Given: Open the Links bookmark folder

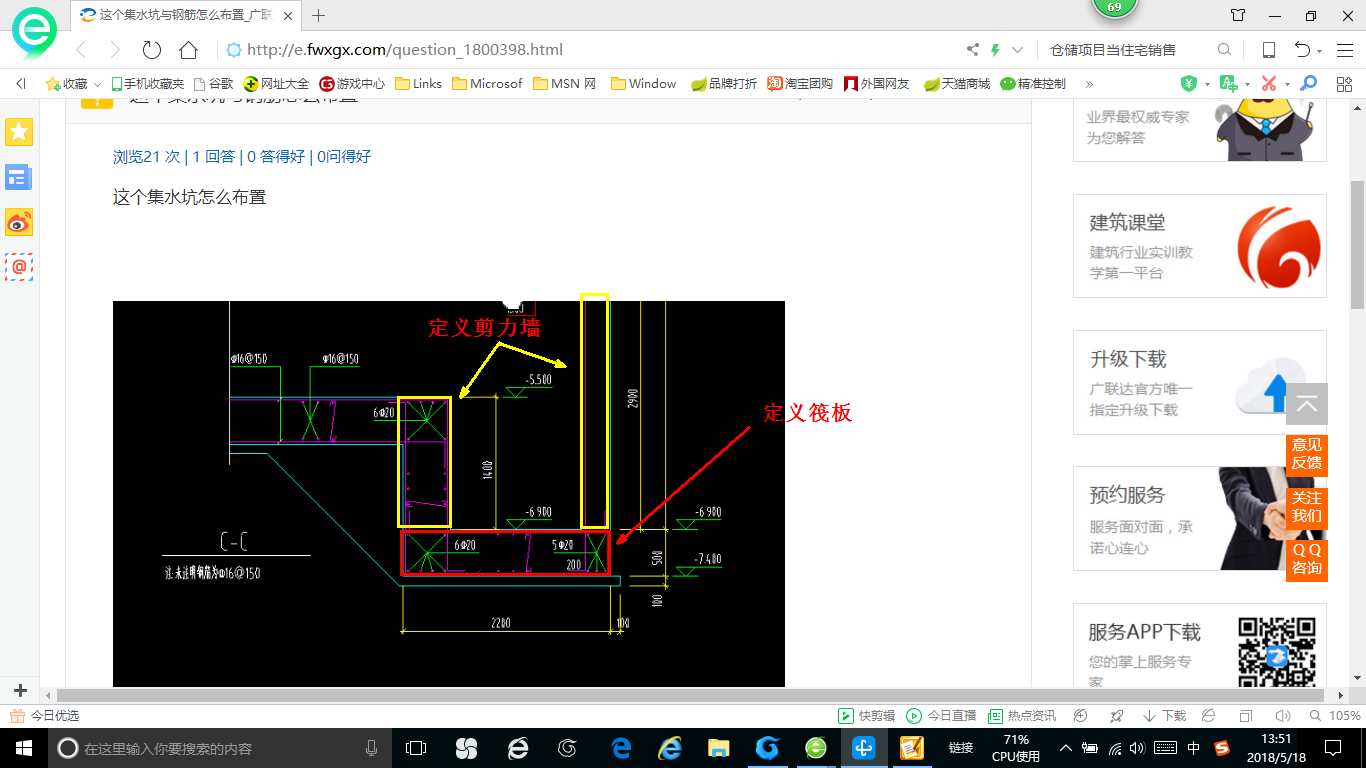Looking at the screenshot, I should [418, 84].
